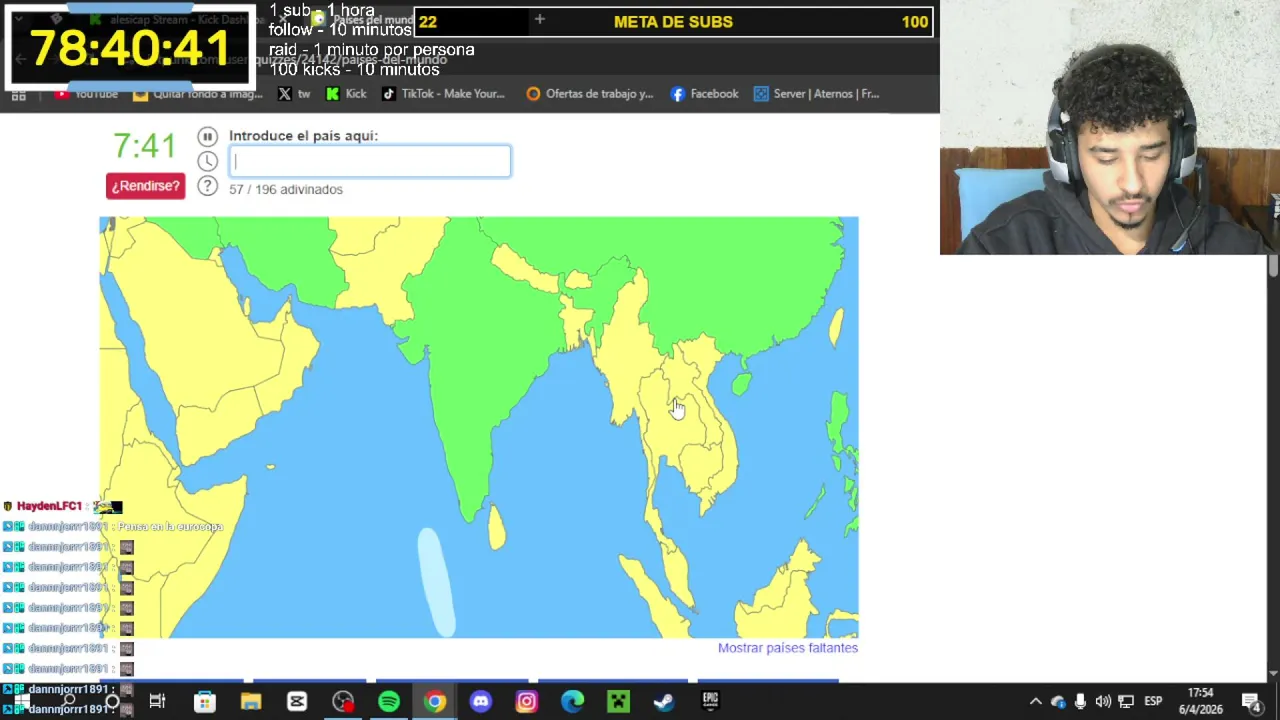The width and height of the screenshot is (1280, 720).
Task: Open the question mark help icon
Action: 207,185
